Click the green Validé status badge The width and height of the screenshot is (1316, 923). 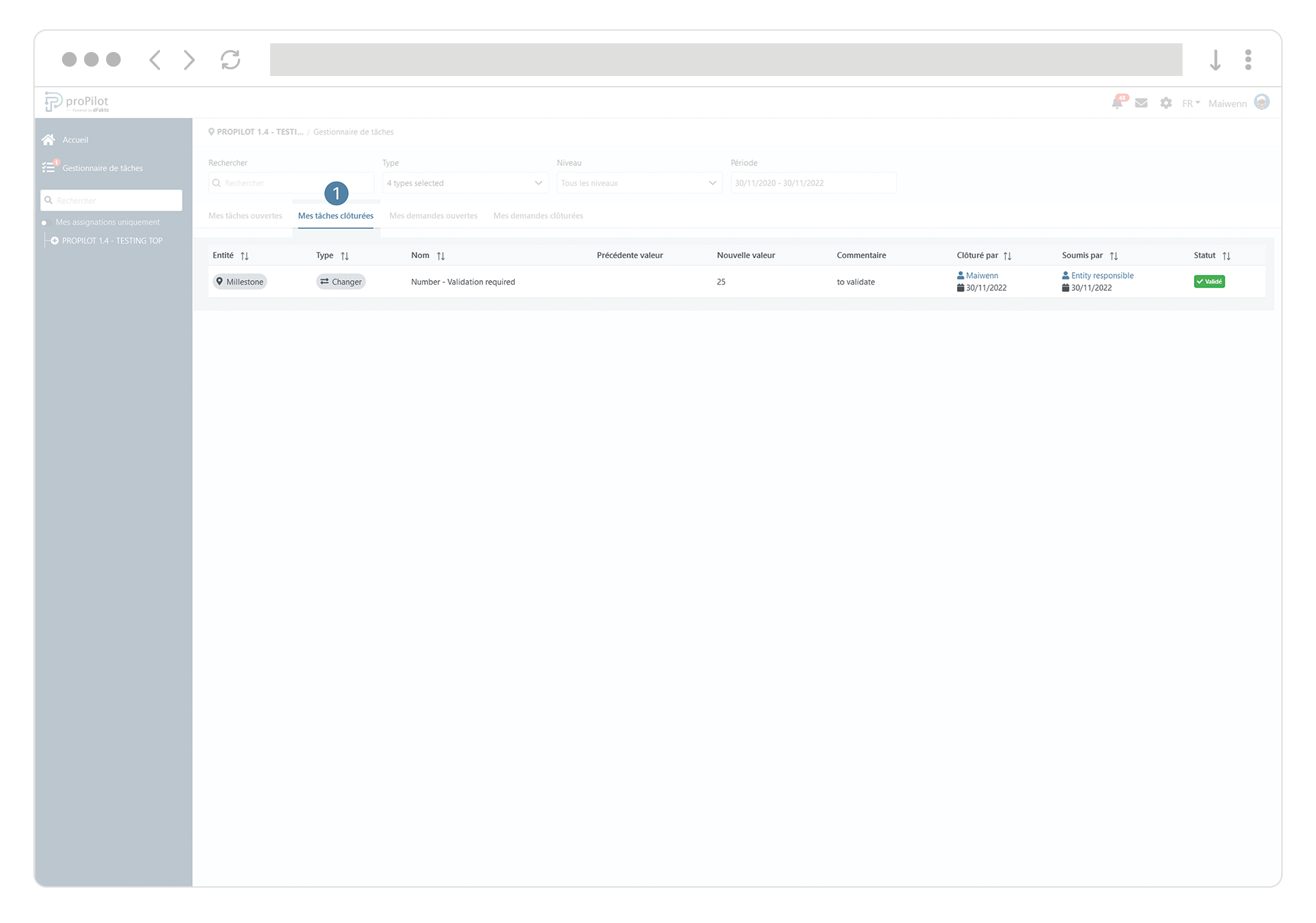[1209, 282]
